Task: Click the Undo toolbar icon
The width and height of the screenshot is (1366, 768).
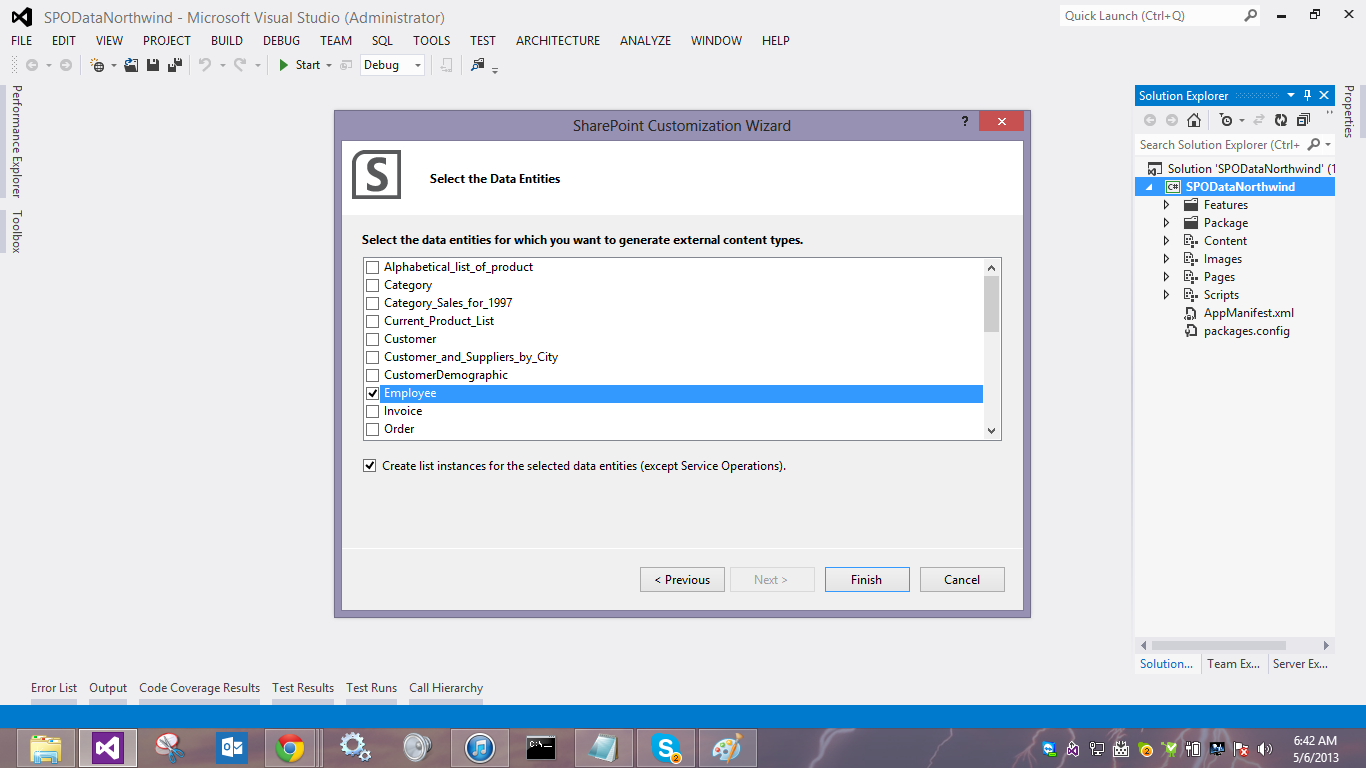Action: pyautogui.click(x=205, y=65)
